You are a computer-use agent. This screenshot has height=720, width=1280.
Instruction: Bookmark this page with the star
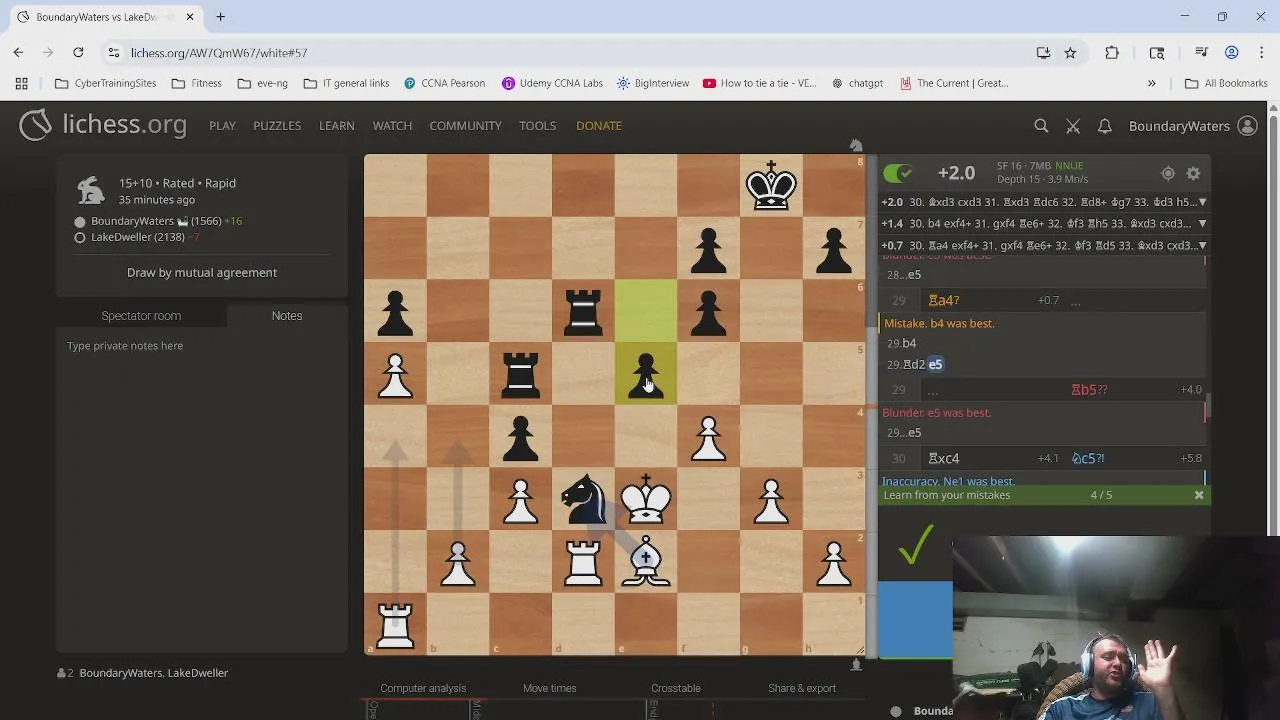[1070, 52]
